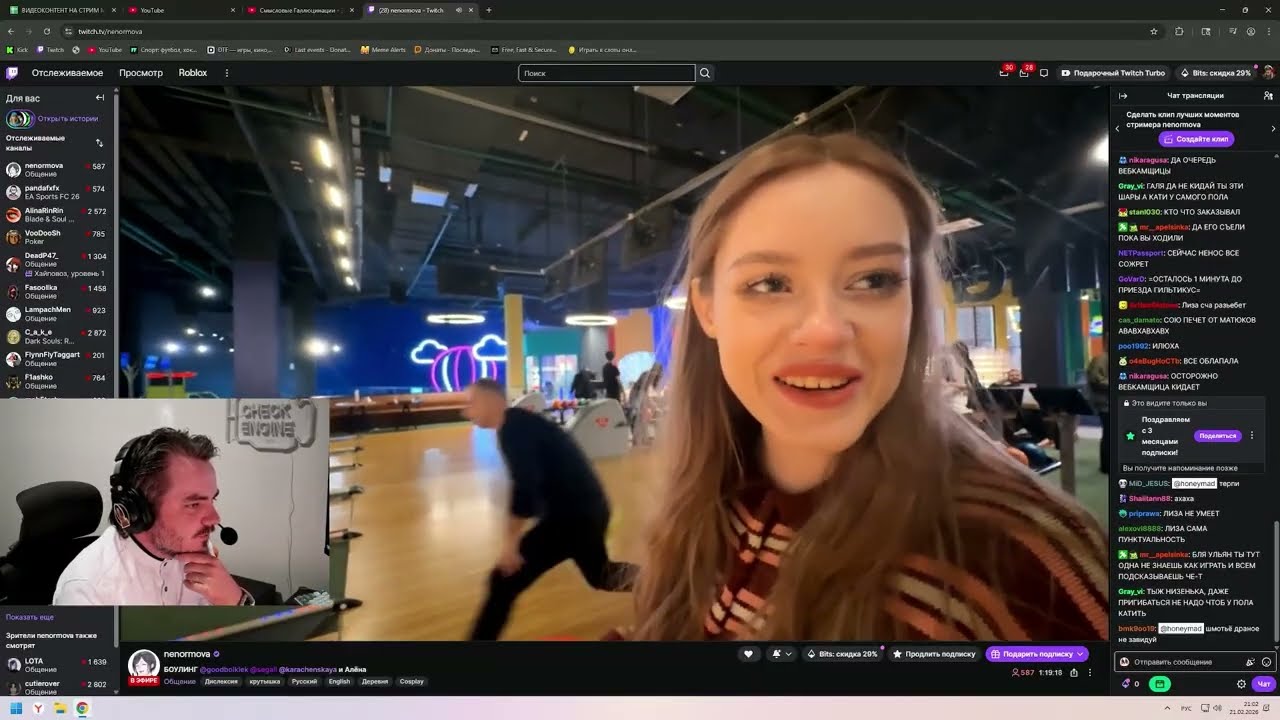
Task: Open the Kick bookmark
Action: 18,50
